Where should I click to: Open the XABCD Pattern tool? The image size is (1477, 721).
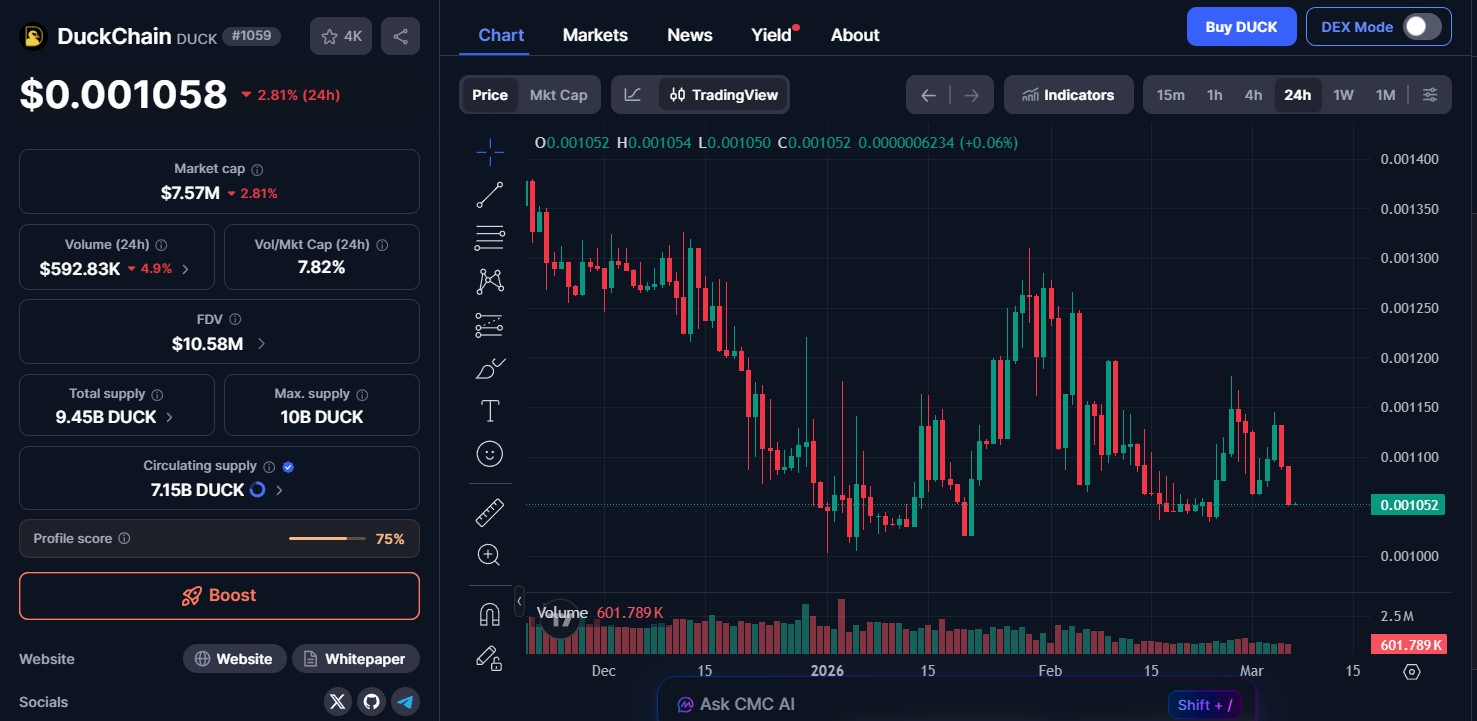click(489, 281)
